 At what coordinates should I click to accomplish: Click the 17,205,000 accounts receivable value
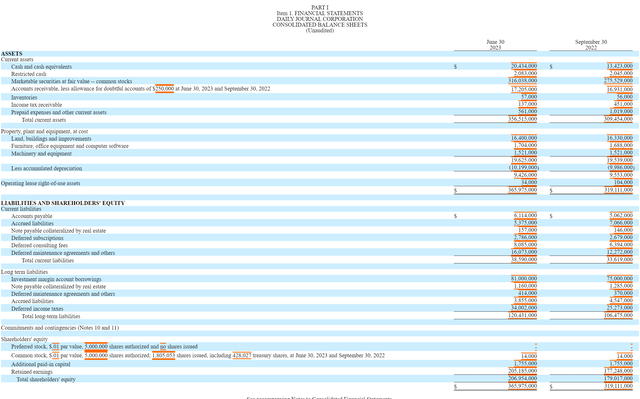tap(524, 89)
